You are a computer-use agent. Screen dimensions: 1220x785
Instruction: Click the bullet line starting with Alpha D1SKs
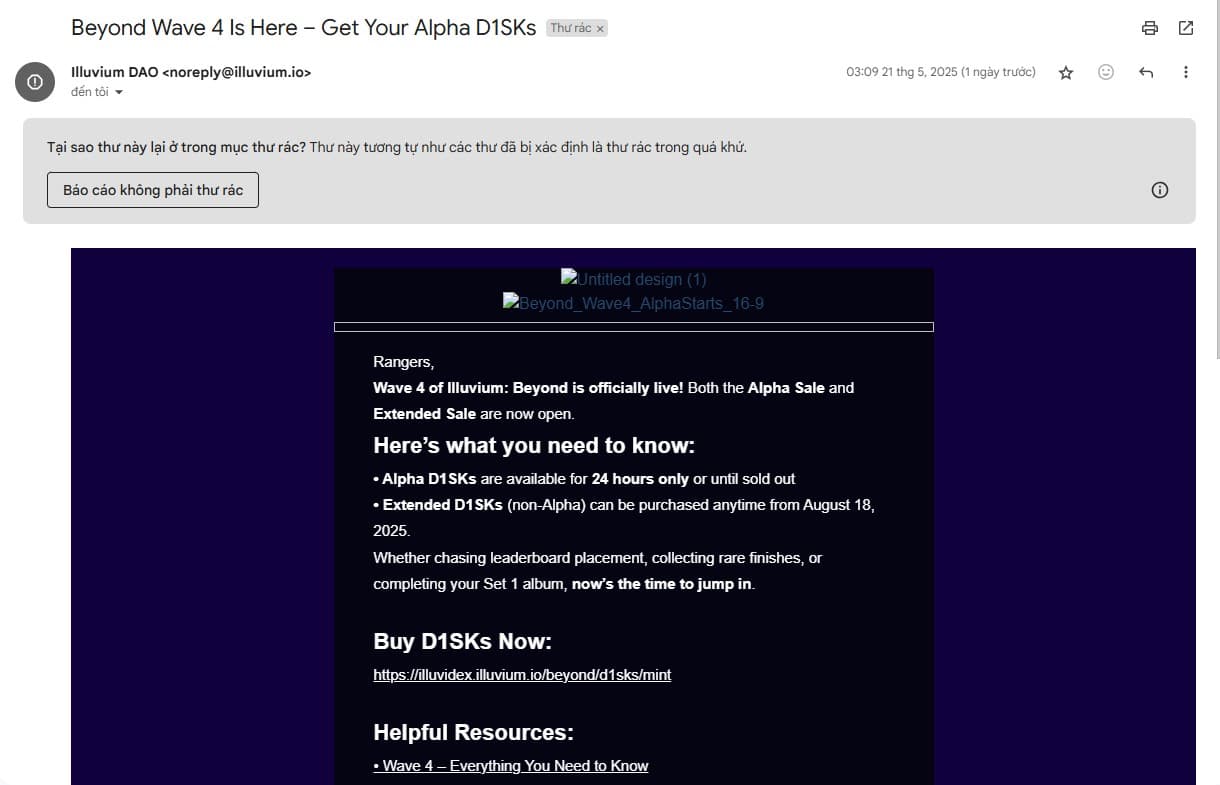584,479
